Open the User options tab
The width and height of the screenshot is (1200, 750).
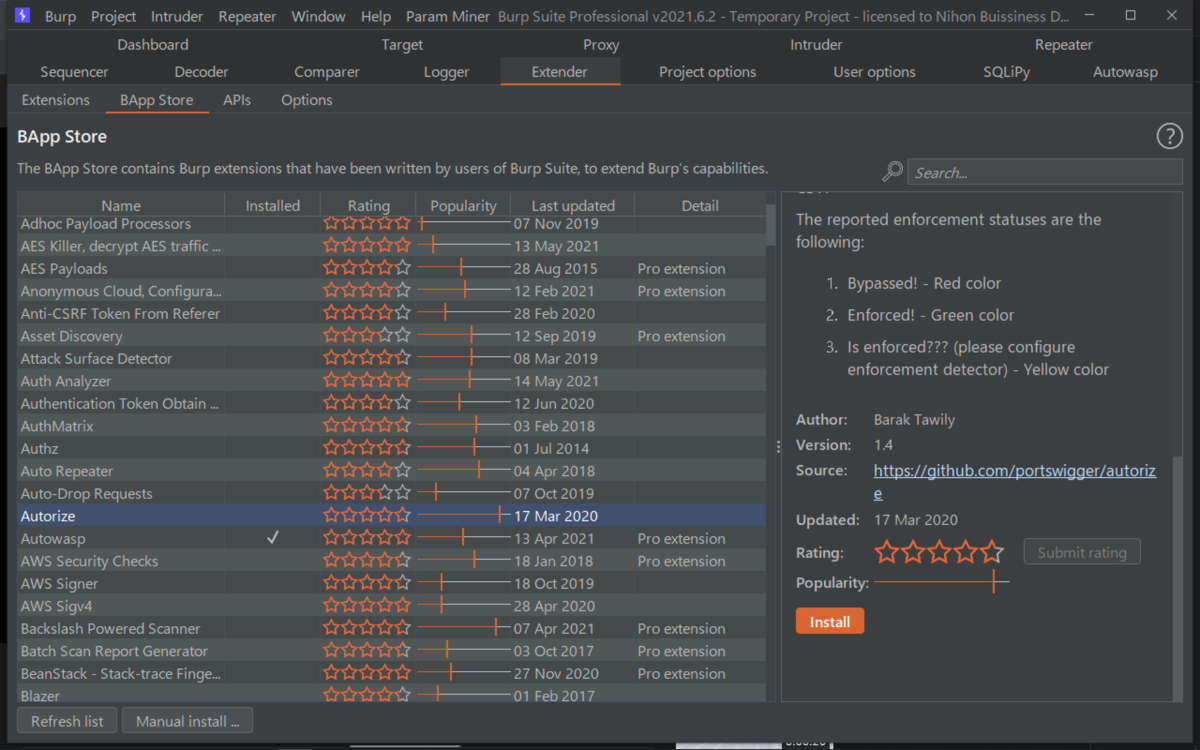coord(874,72)
